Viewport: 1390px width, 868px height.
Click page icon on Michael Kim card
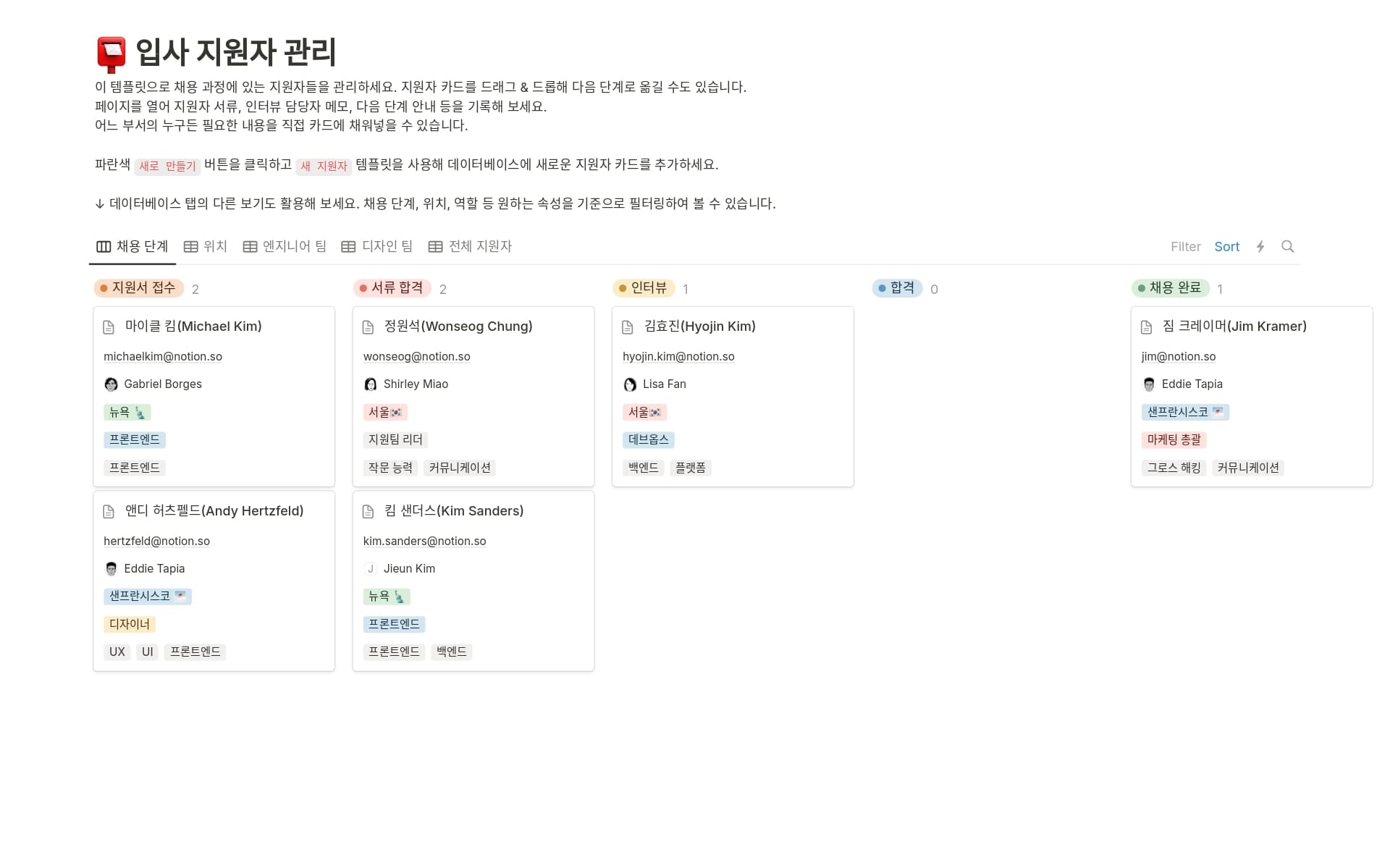tap(109, 327)
